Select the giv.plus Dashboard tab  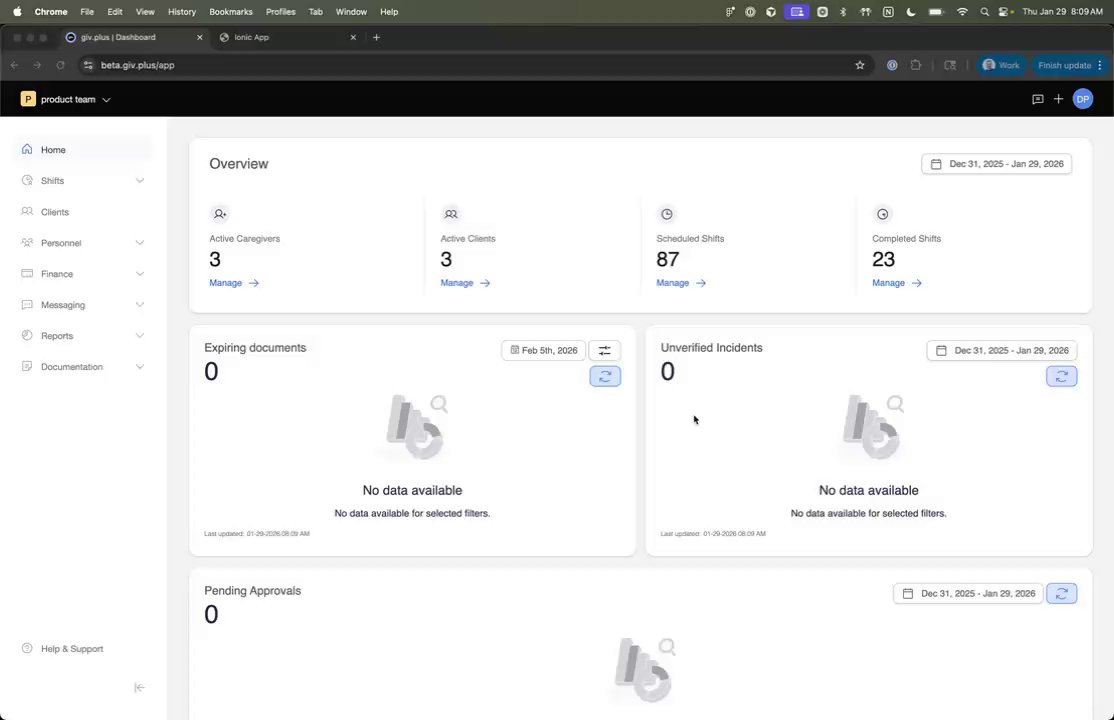click(134, 38)
